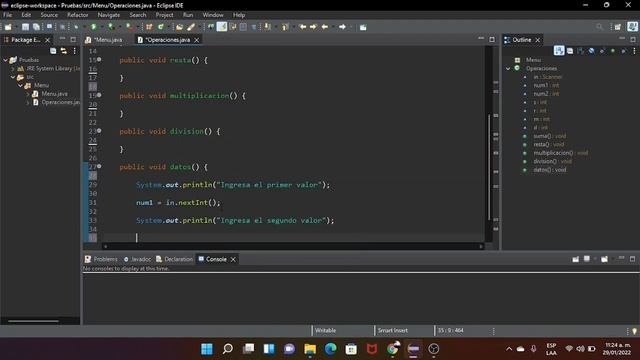Create a New Java Package from the toolbar
Viewport: 640px width, 360px height.
pos(149,27)
